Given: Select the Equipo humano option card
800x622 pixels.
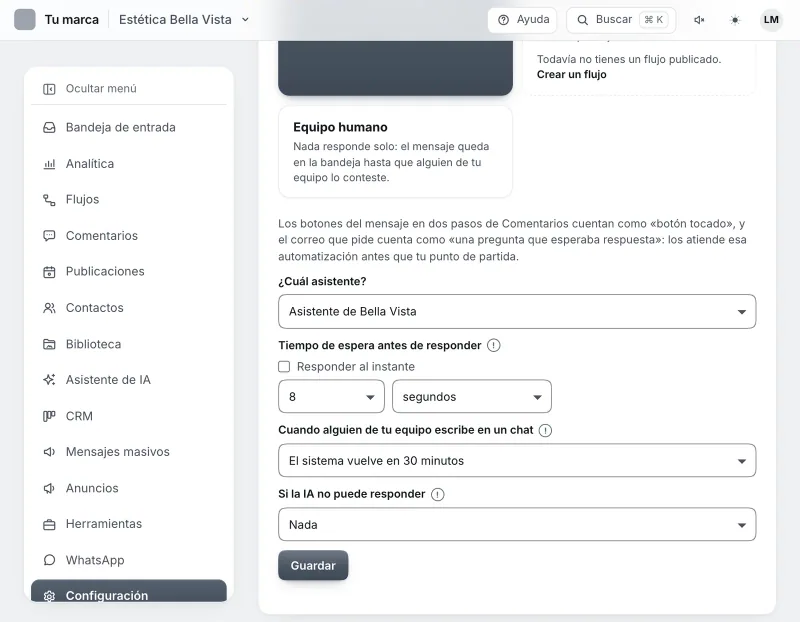Looking at the screenshot, I should click(x=395, y=152).
